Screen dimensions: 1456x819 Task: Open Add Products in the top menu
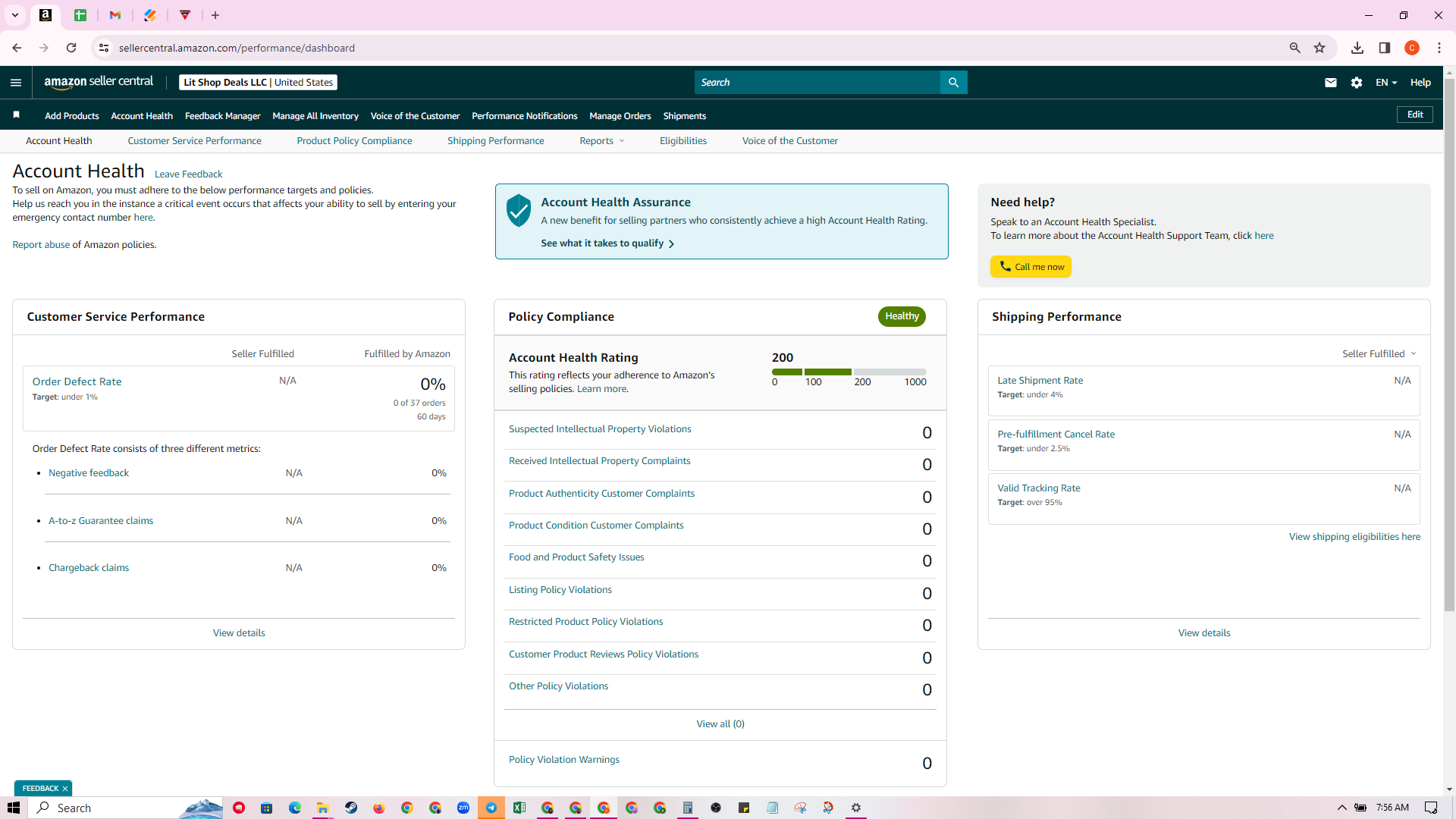click(x=72, y=116)
